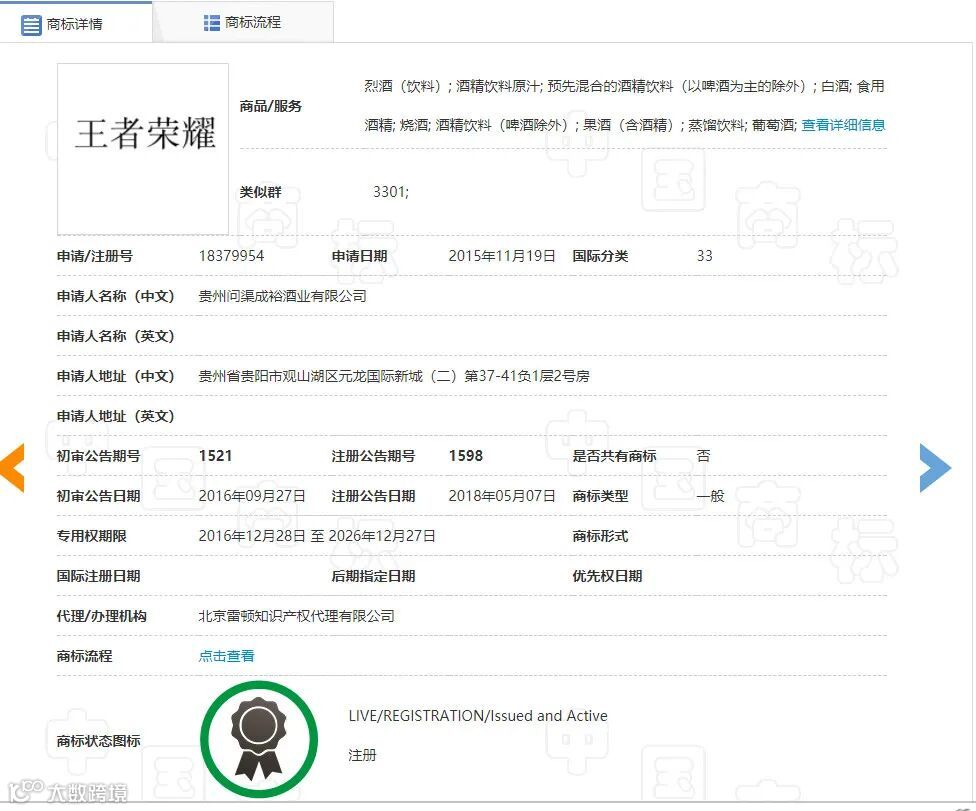Open the 商标详情 tab
Viewport: 976px width, 811px height.
[75, 23]
